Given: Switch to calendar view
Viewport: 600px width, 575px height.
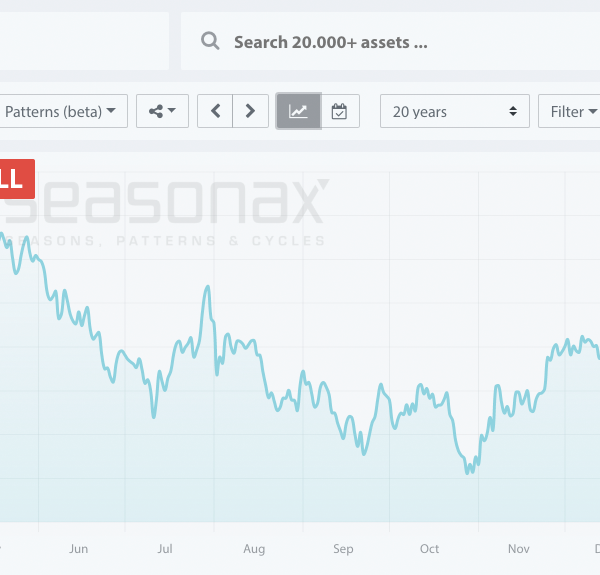Looking at the screenshot, I should point(340,111).
